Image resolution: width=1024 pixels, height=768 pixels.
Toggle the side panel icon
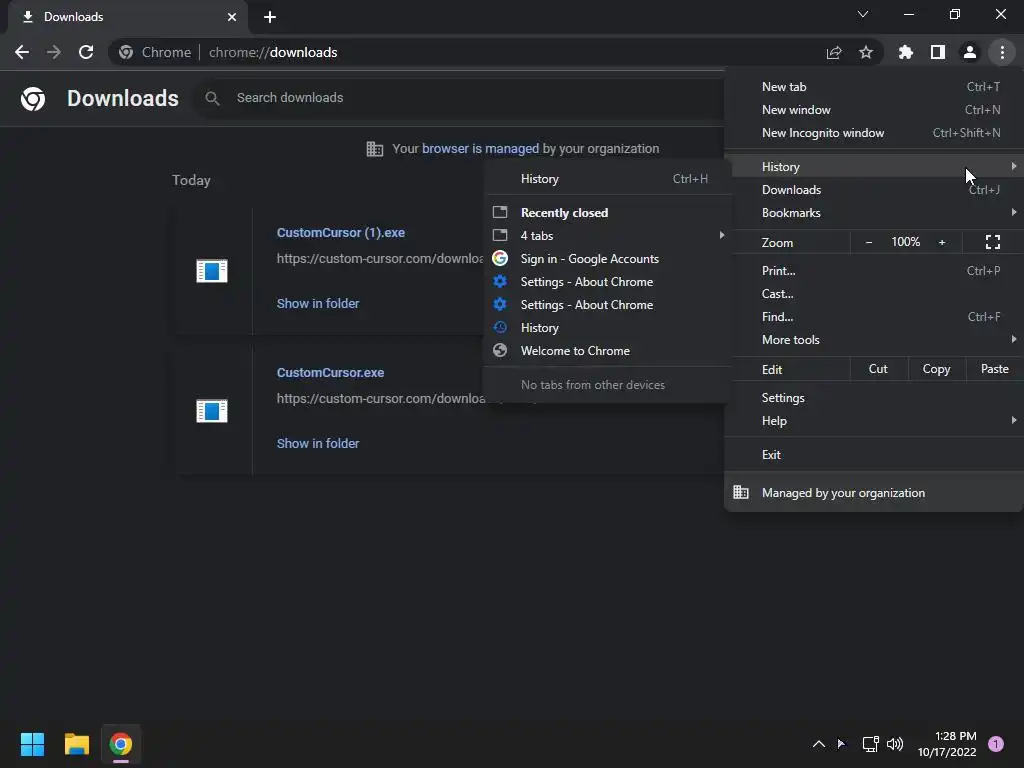938,52
